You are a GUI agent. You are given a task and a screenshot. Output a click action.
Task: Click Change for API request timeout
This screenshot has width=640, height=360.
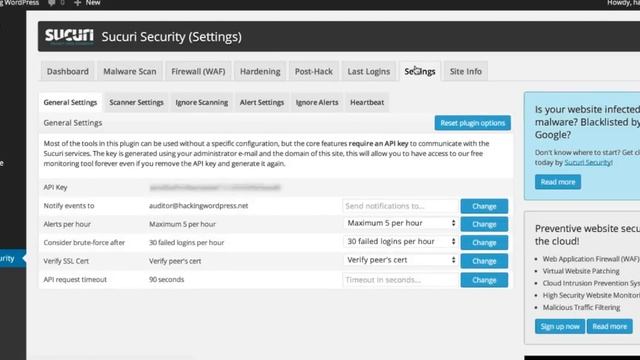coord(484,280)
